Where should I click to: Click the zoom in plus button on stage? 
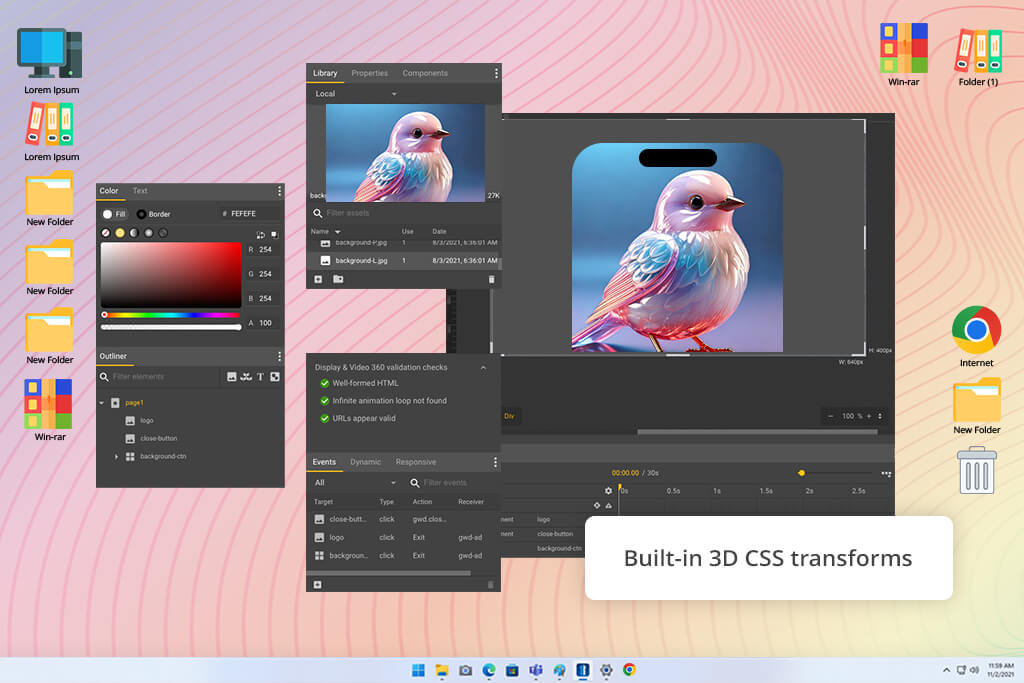click(x=869, y=416)
